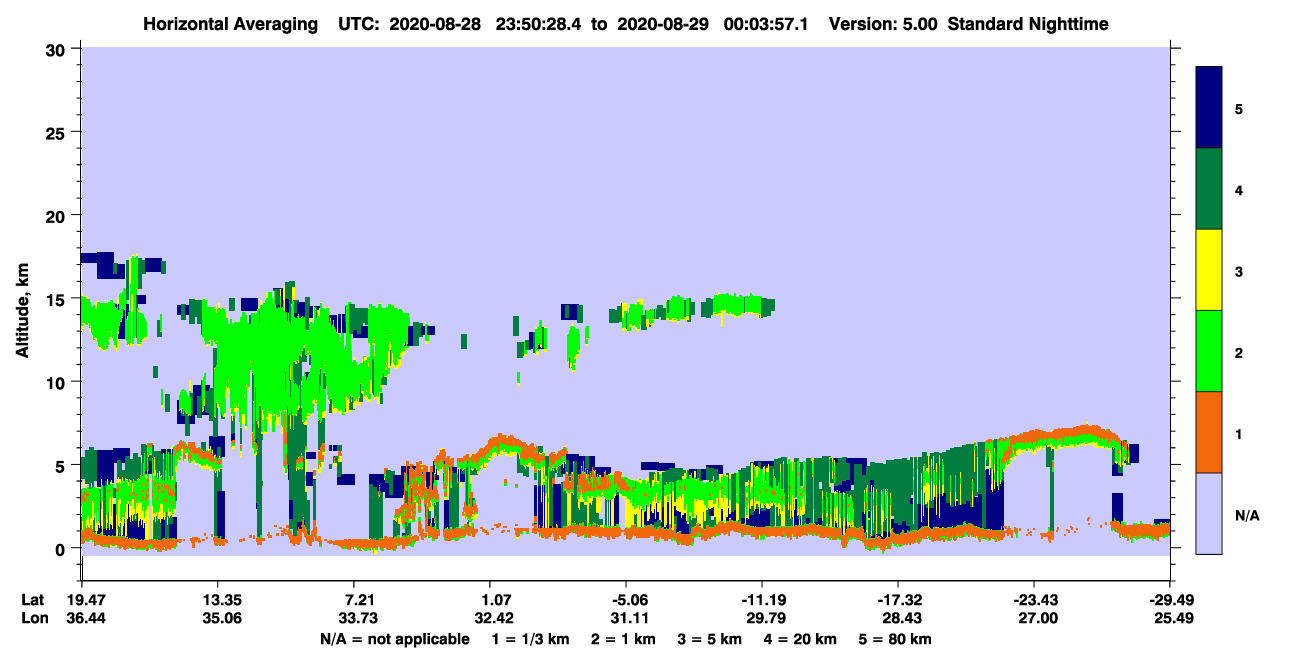Click the lavender N/A legend swatch
1300x667 pixels.
click(x=1209, y=513)
